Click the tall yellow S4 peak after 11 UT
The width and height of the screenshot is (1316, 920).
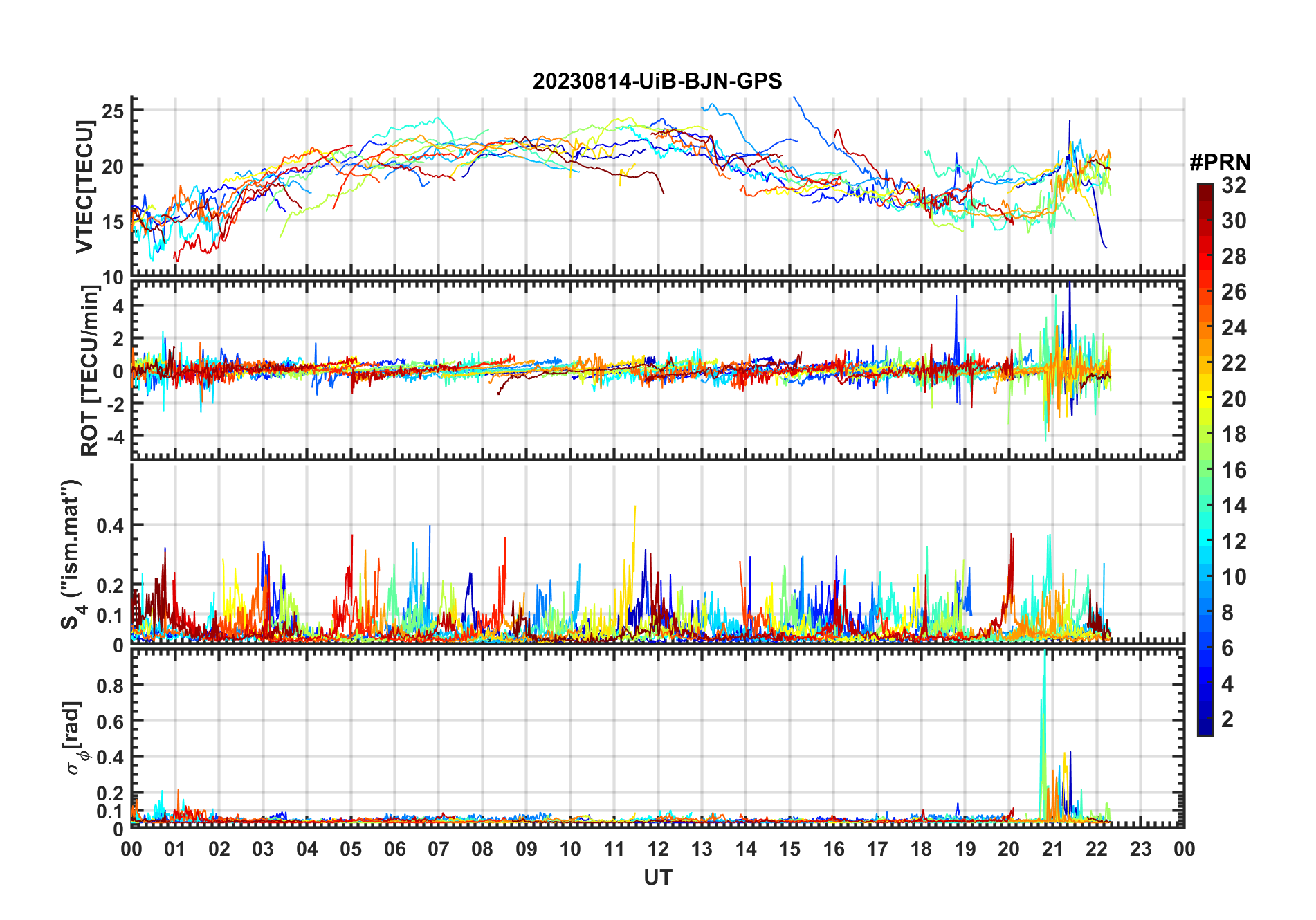(x=634, y=512)
